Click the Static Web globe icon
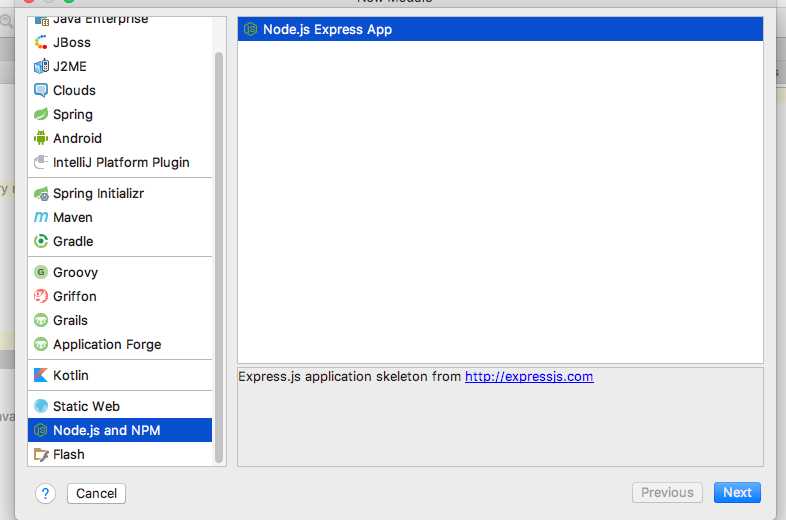This screenshot has height=520, width=786. point(41,406)
